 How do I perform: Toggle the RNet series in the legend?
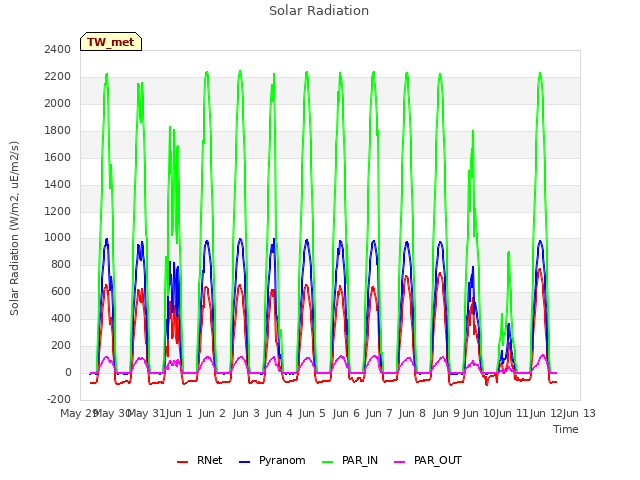200,460
